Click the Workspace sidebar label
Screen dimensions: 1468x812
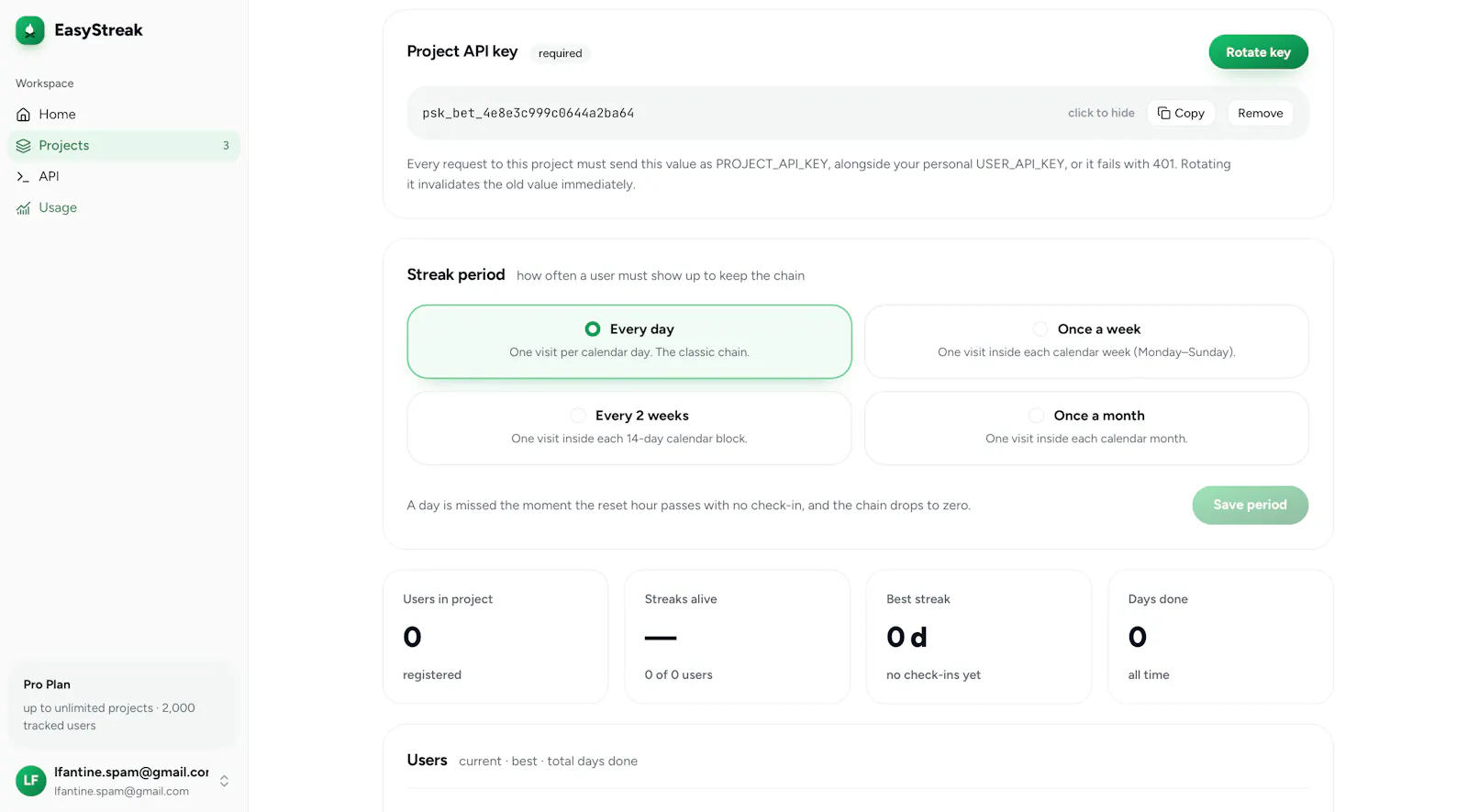(x=44, y=83)
